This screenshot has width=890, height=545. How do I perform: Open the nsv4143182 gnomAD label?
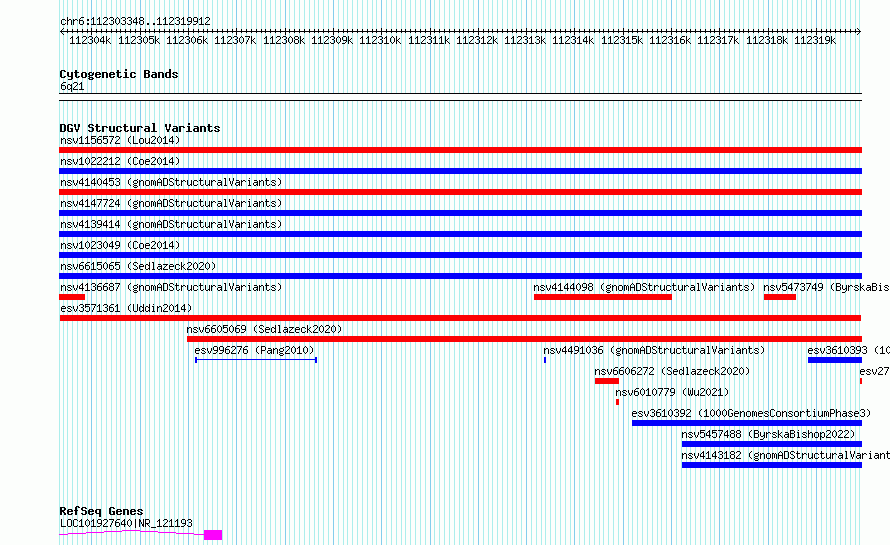tap(786, 455)
